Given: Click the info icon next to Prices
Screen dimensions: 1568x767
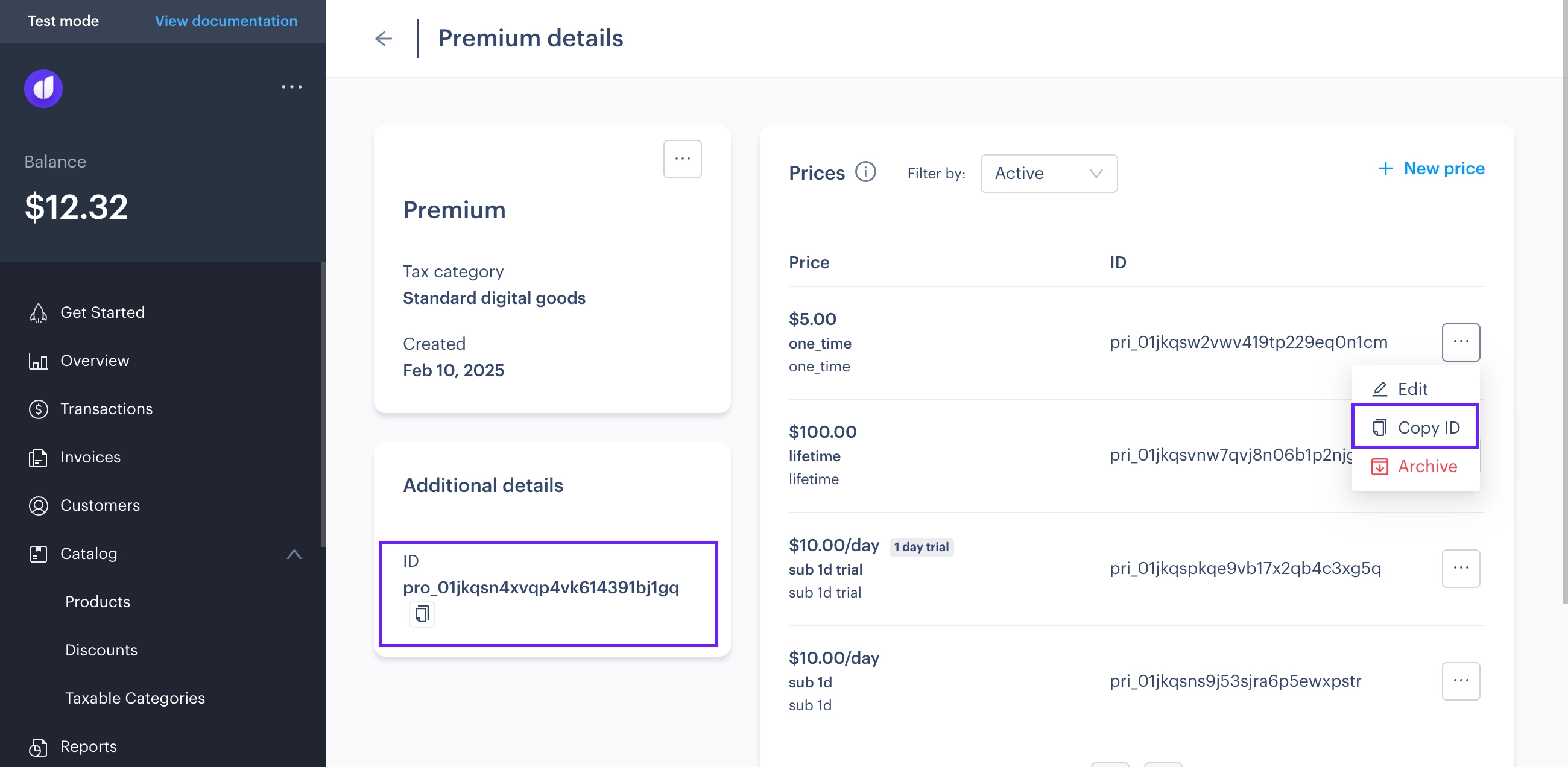Looking at the screenshot, I should click(865, 172).
